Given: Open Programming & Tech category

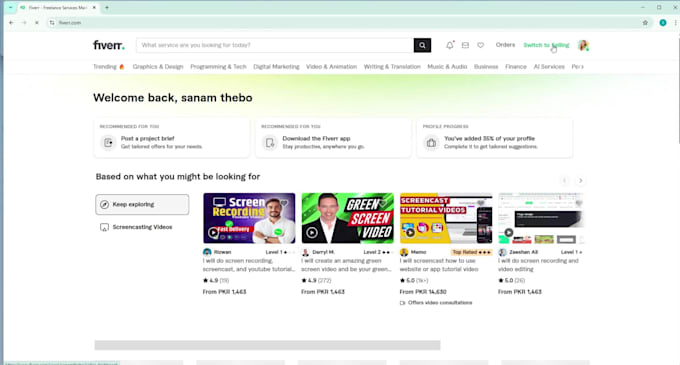Looking at the screenshot, I should 218,67.
